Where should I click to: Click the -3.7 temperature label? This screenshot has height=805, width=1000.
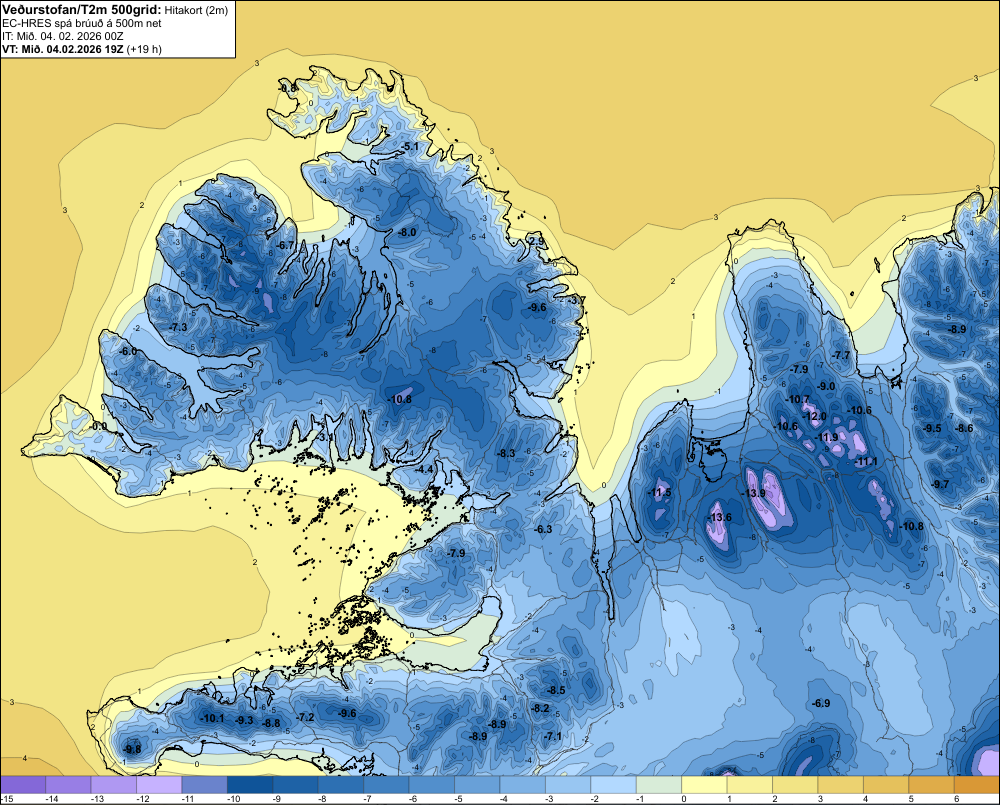pyautogui.click(x=577, y=300)
